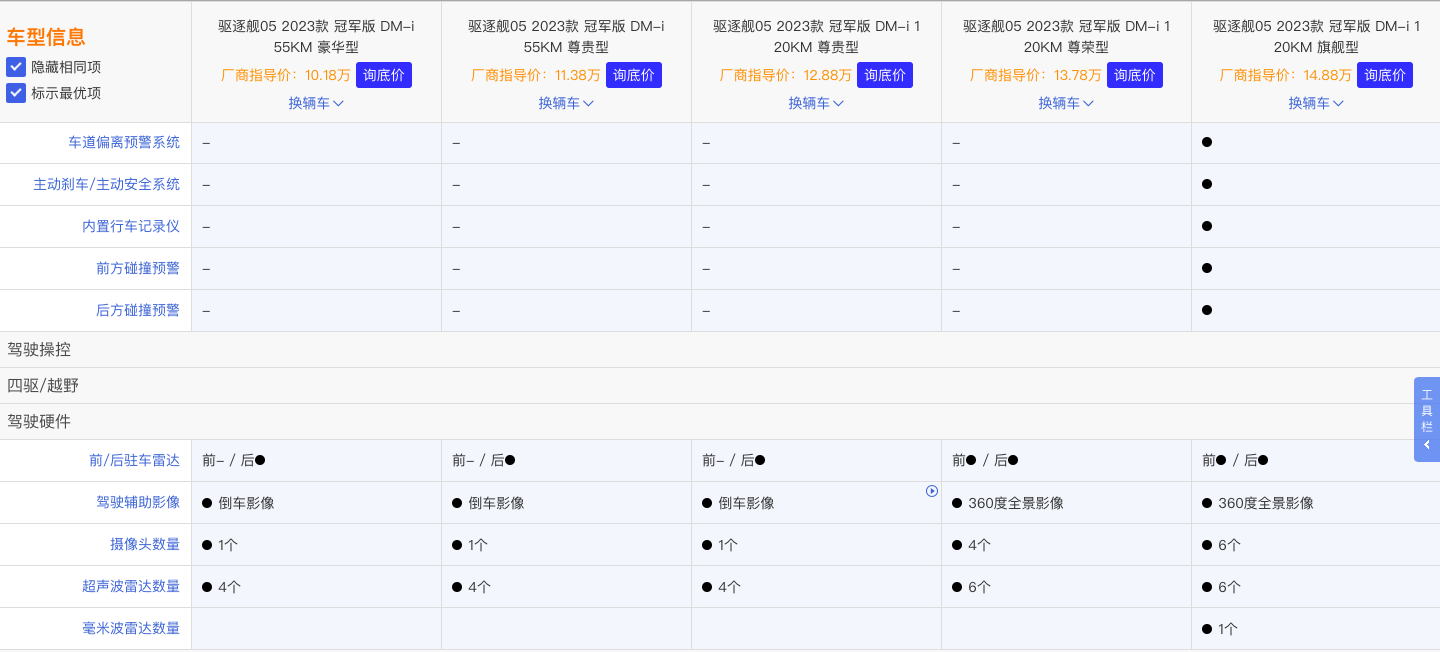Collapse the 工具栏 side panel arrow
The height and width of the screenshot is (652, 1440).
pyautogui.click(x=1427, y=445)
